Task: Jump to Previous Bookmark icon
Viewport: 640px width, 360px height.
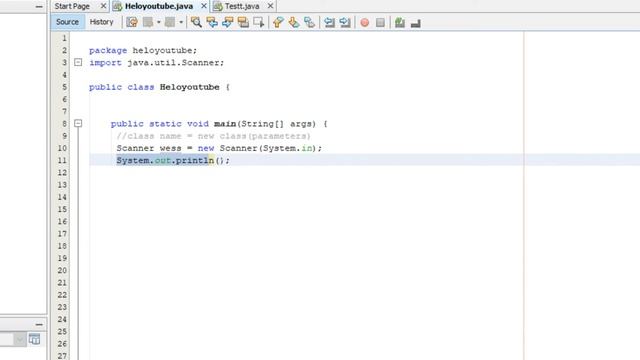Action: tap(278, 22)
